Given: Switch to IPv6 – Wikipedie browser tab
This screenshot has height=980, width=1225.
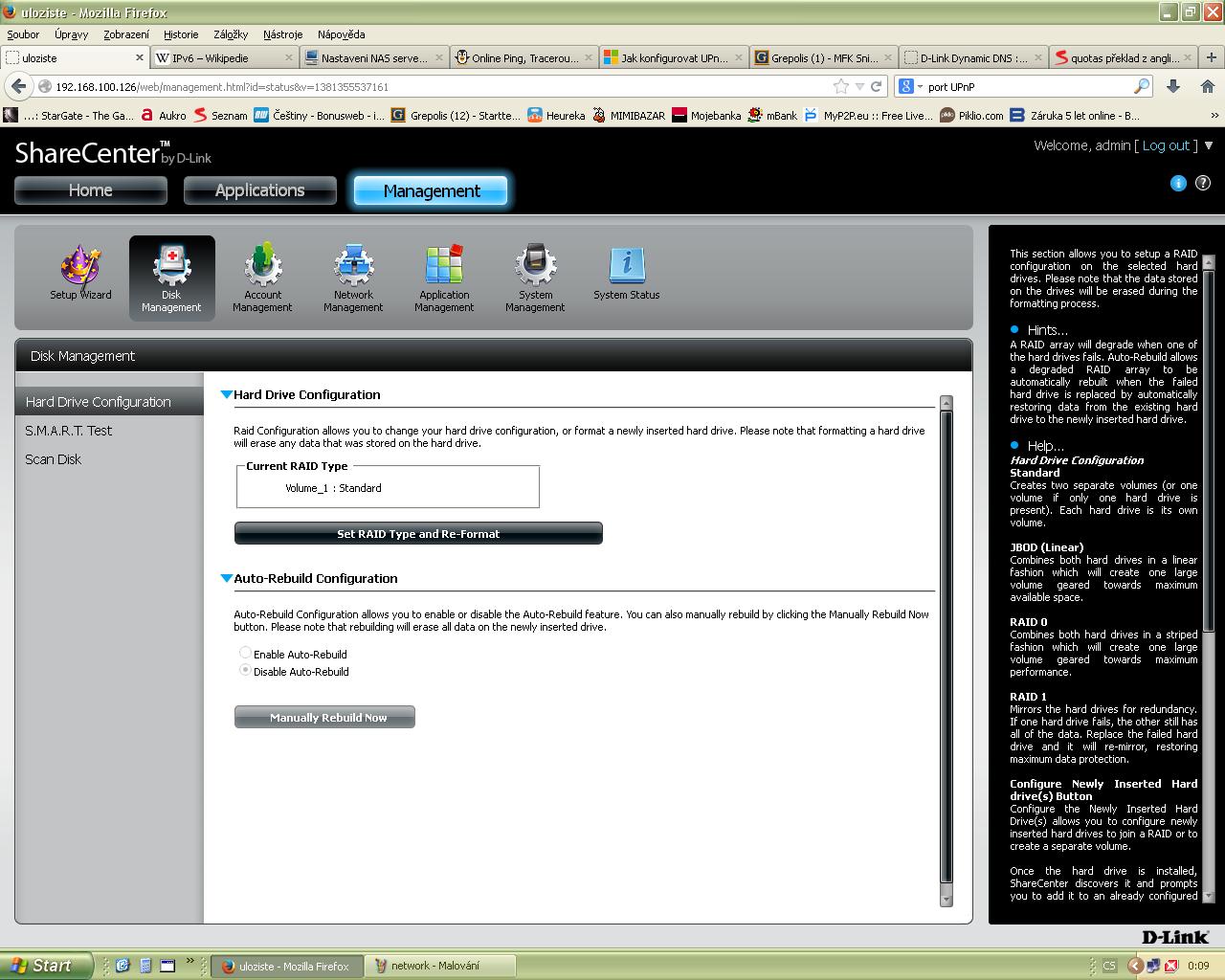Looking at the screenshot, I should pos(224,57).
